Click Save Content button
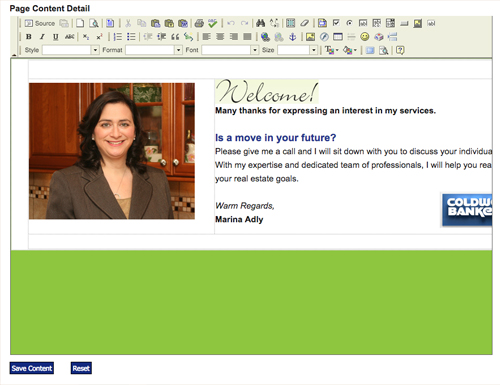 click(32, 368)
